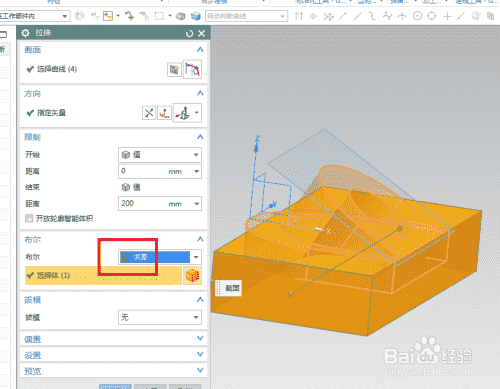Image resolution: width=500 pixels, height=389 pixels.
Task: Open the Extrude dialog settings gear
Action: click(x=25, y=33)
